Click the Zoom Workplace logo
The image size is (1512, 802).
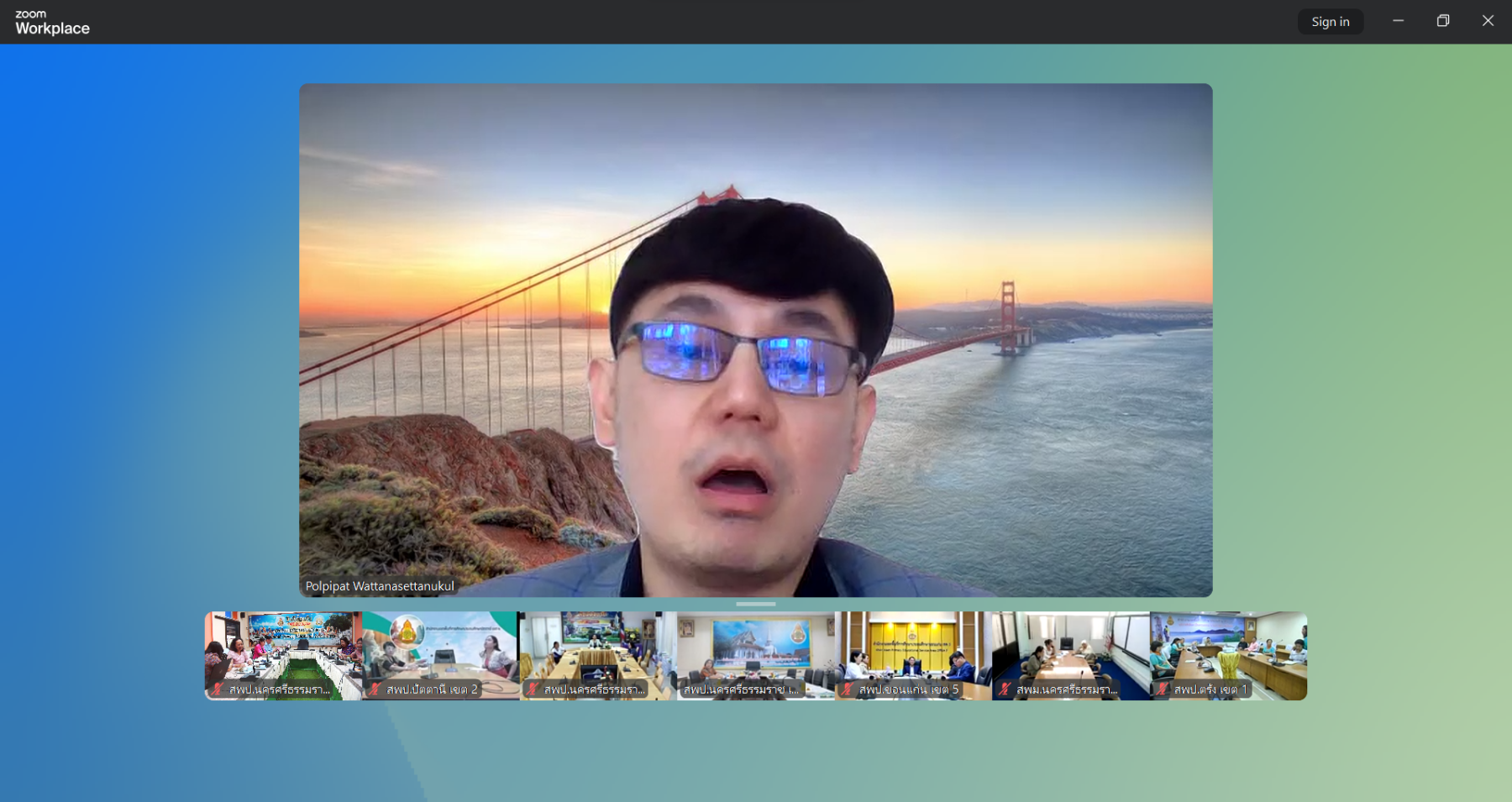click(52, 22)
